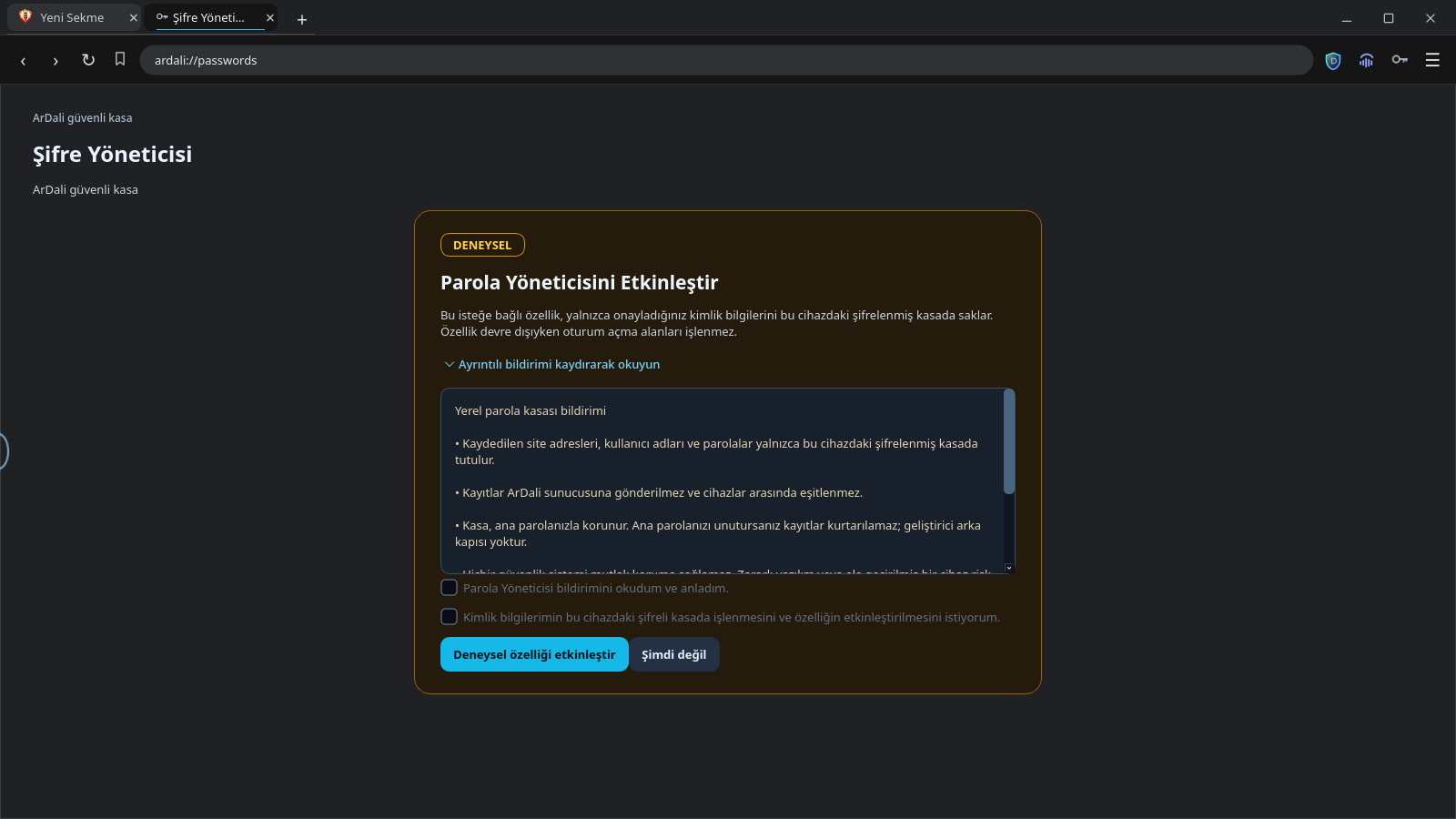Collapse 'Ayrıntılı bildirimi kaydırarak okuyun' section
Screen dimensions: 1456x819
(x=551, y=364)
